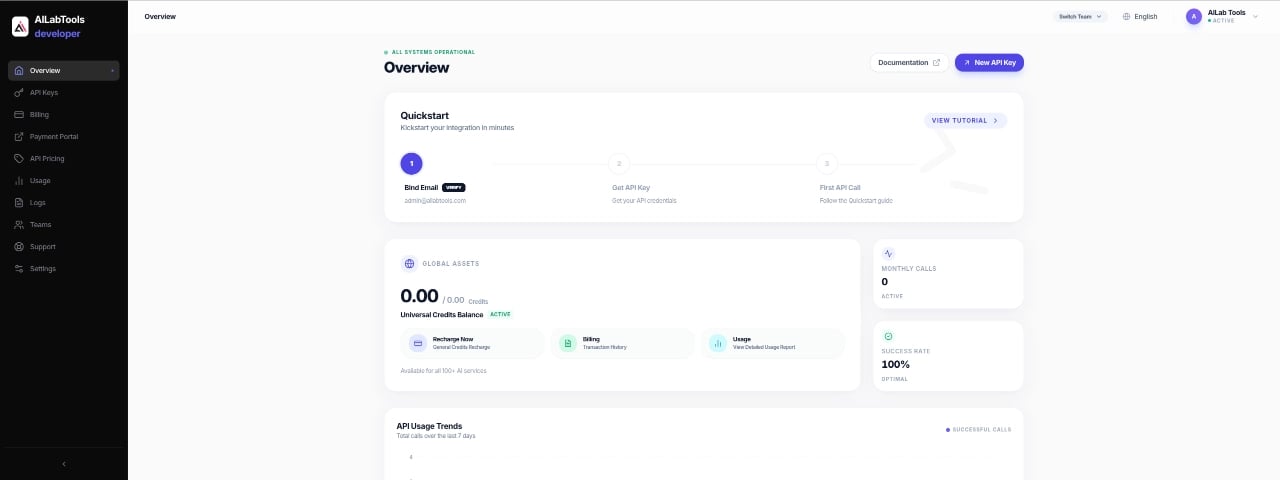
Task: Click the bar chart icon beside sidebar Usage
Action: click(x=19, y=180)
